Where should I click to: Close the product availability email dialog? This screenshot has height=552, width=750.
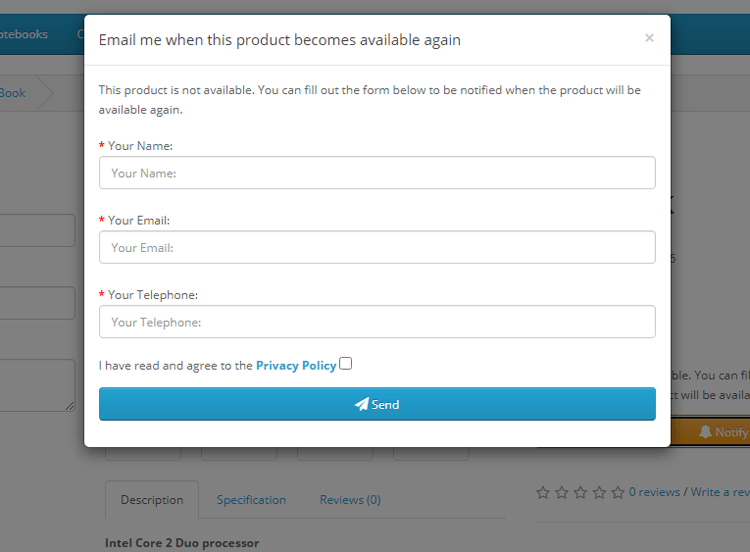pos(649,38)
